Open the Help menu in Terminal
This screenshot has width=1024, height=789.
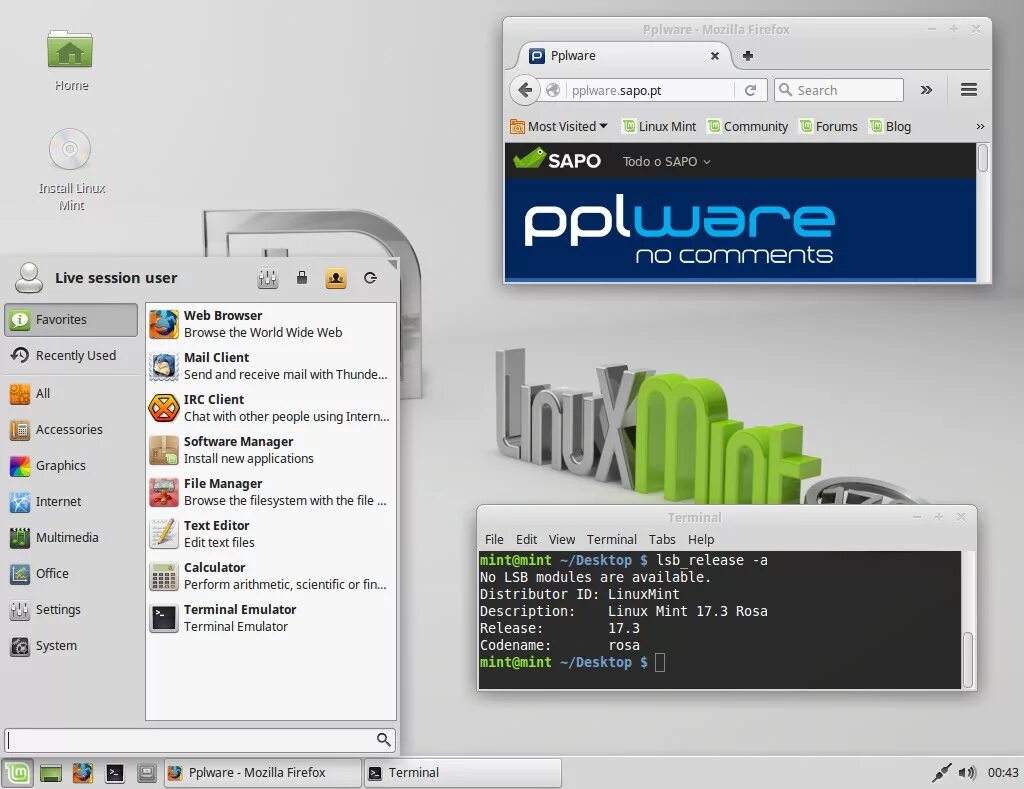(x=701, y=539)
